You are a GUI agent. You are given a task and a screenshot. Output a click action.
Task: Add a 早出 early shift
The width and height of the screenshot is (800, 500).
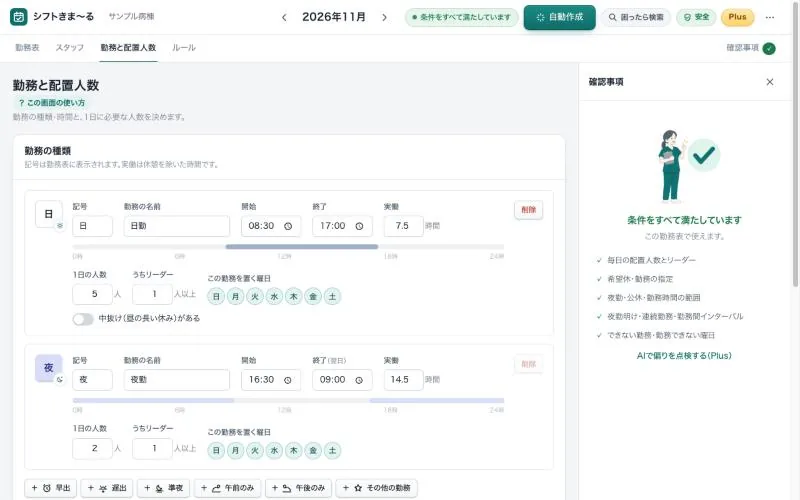pos(51,488)
